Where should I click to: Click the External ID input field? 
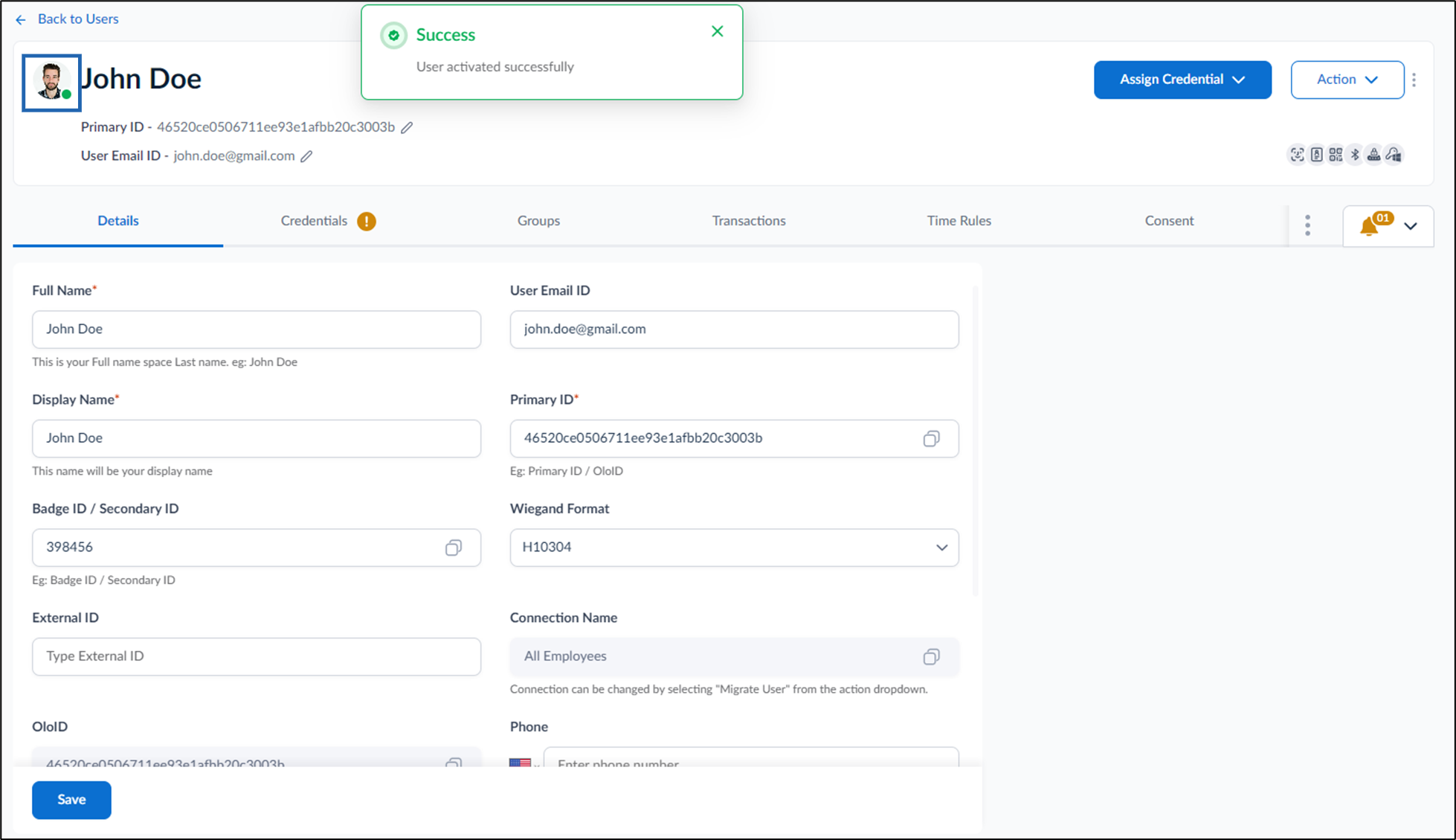click(x=257, y=656)
